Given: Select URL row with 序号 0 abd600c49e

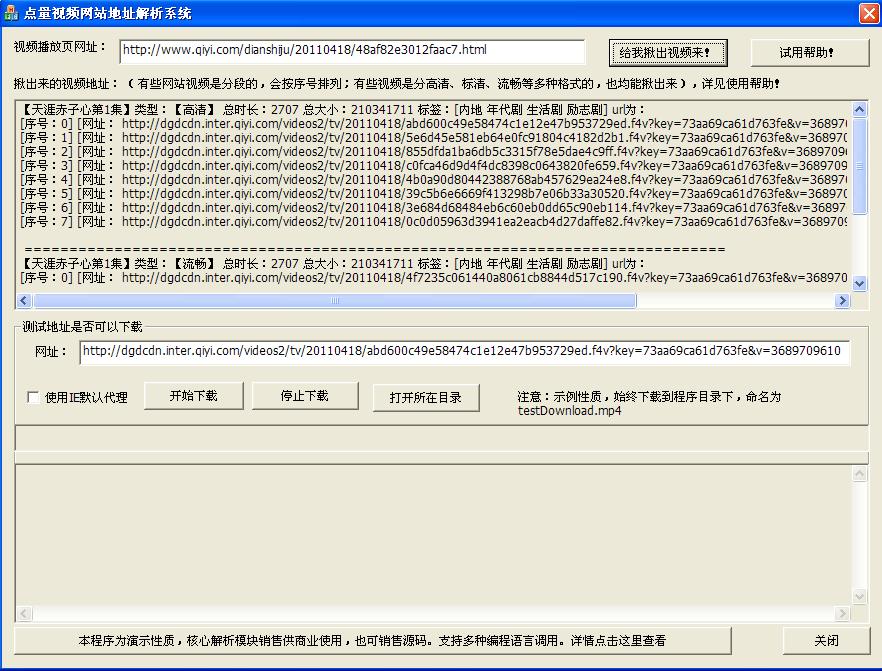Looking at the screenshot, I should (x=433, y=124).
